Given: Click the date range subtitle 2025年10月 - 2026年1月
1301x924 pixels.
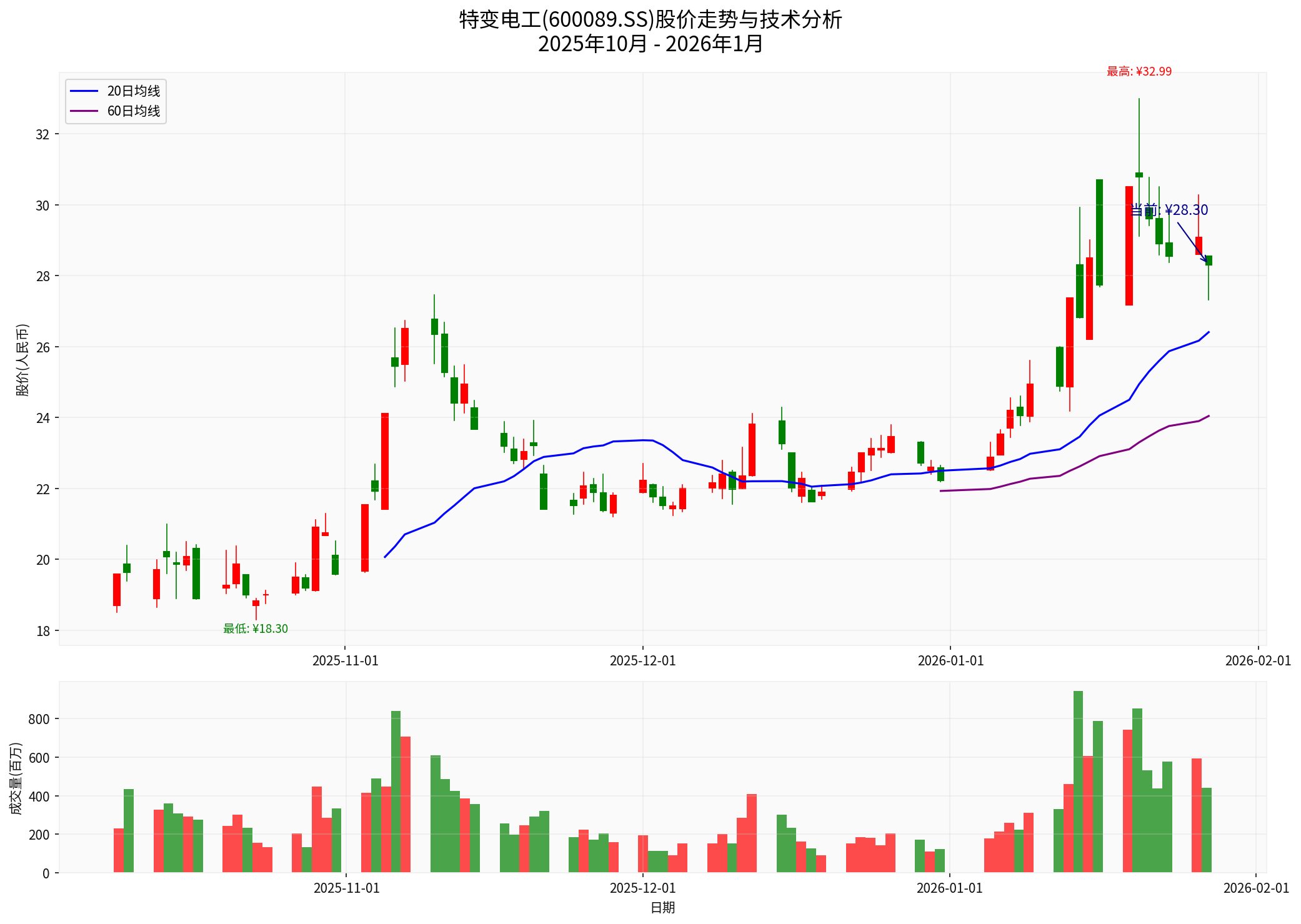Looking at the screenshot, I should (650, 44).
